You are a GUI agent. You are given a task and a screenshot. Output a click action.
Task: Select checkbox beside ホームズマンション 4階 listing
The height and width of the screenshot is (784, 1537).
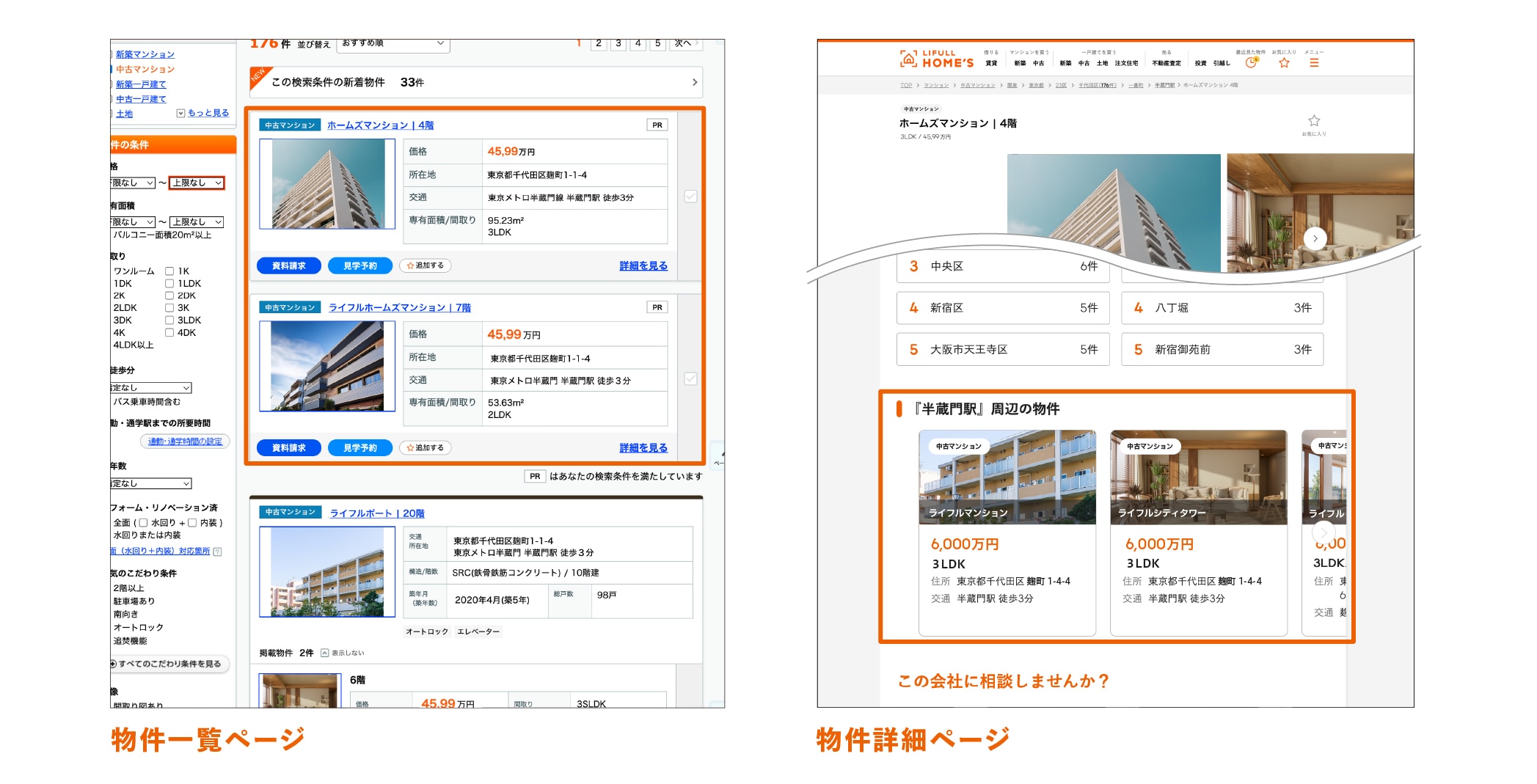[x=690, y=197]
